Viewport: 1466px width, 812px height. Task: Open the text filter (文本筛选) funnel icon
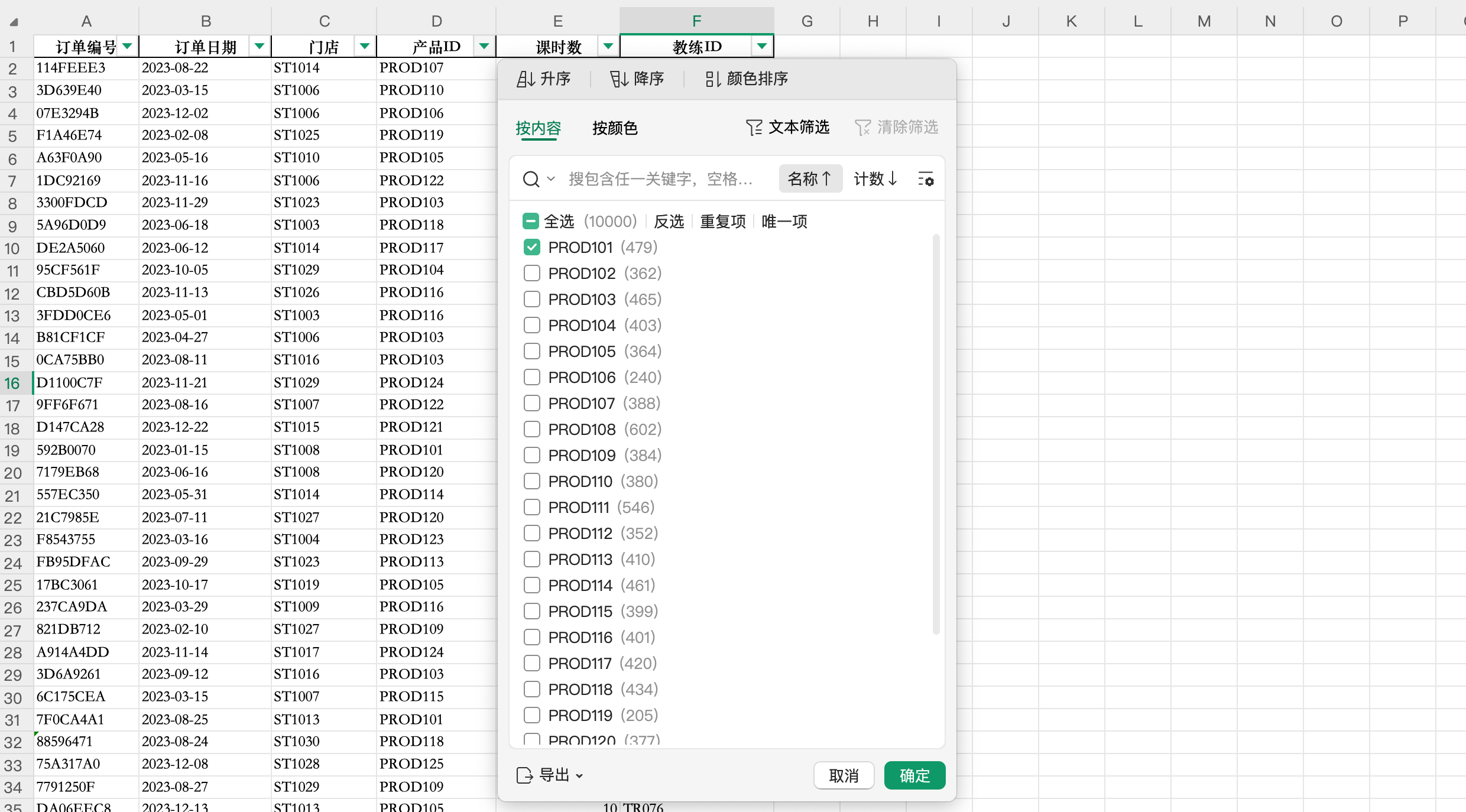coord(754,127)
